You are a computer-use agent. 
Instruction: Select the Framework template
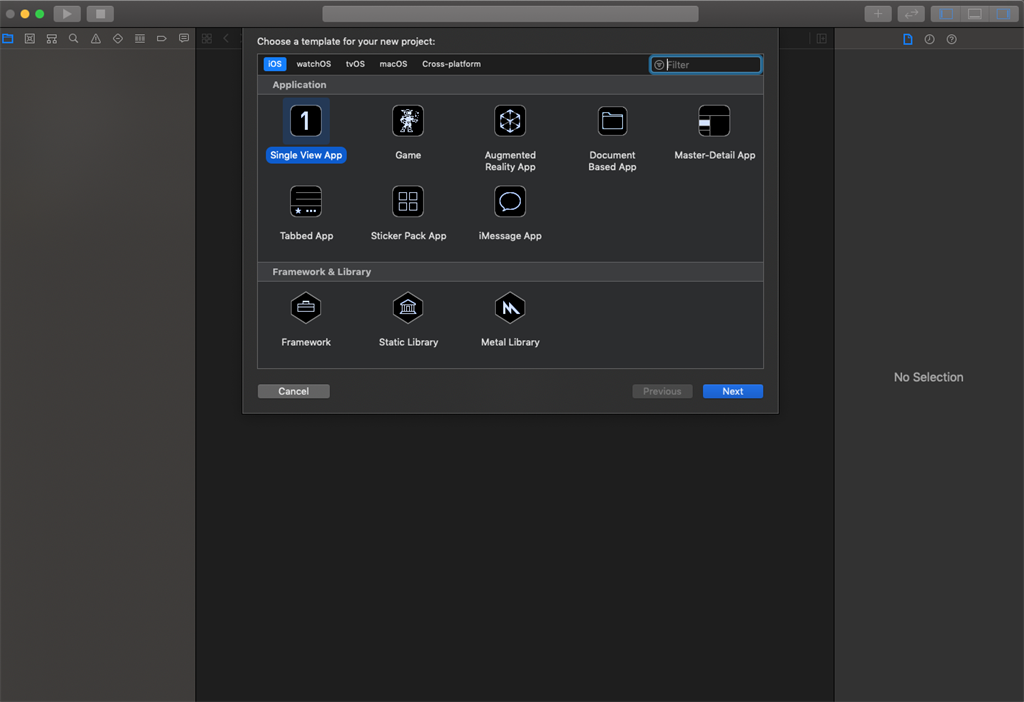tap(306, 308)
